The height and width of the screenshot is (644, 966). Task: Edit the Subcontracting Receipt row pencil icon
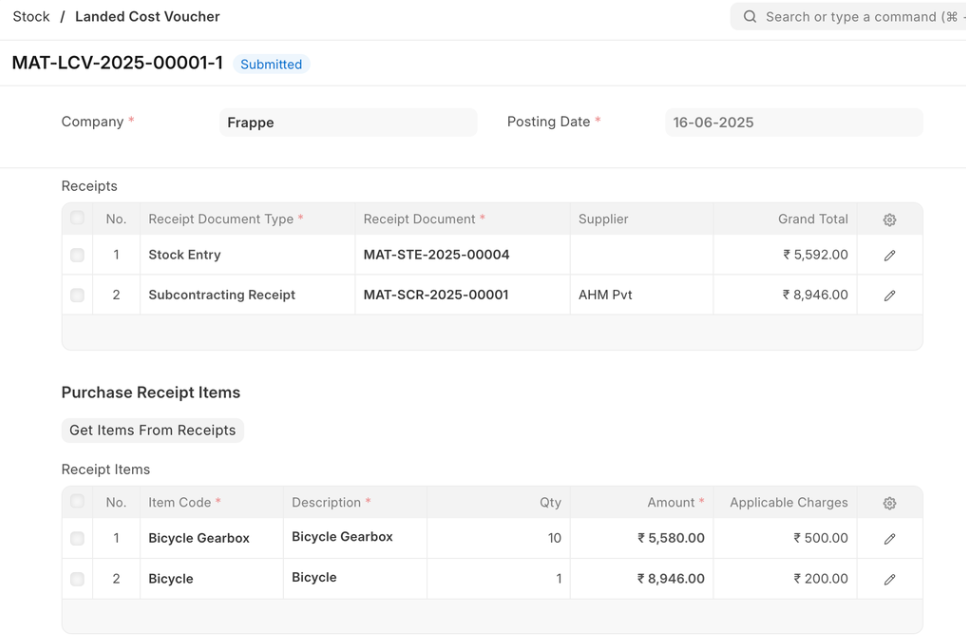(889, 295)
